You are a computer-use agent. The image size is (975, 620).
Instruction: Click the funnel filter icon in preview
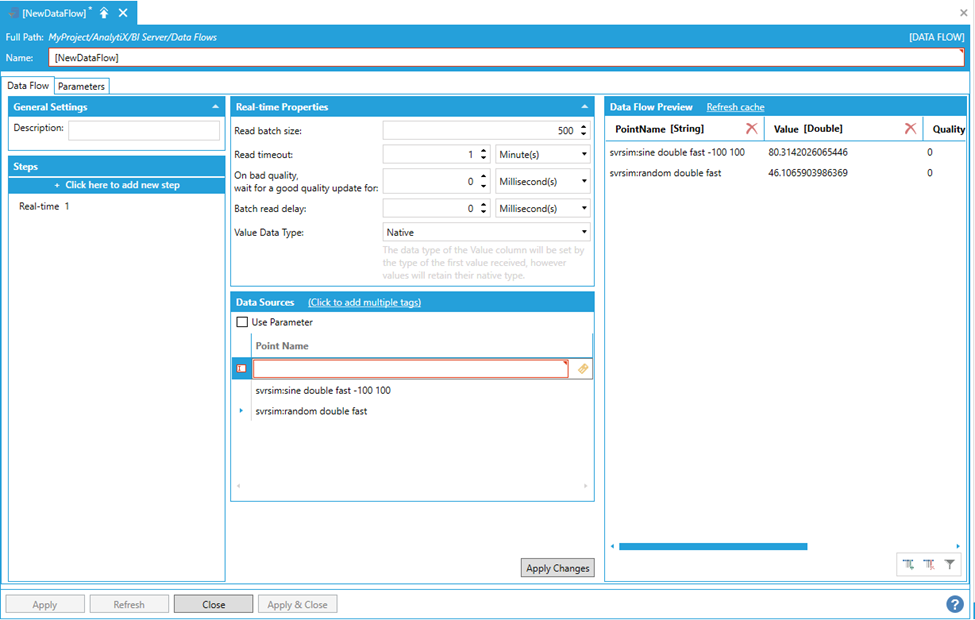(950, 565)
